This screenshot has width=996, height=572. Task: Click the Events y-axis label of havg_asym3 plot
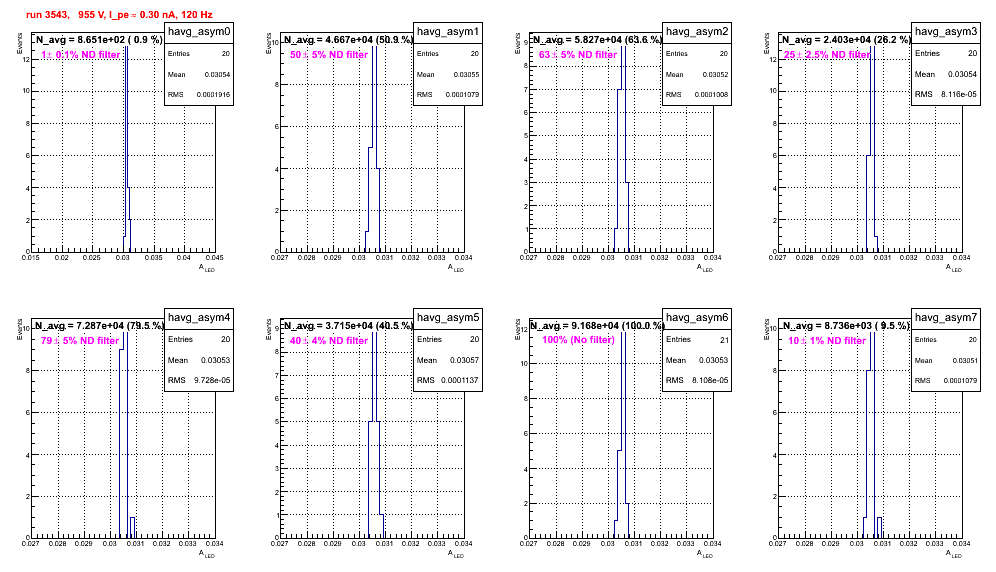(767, 43)
